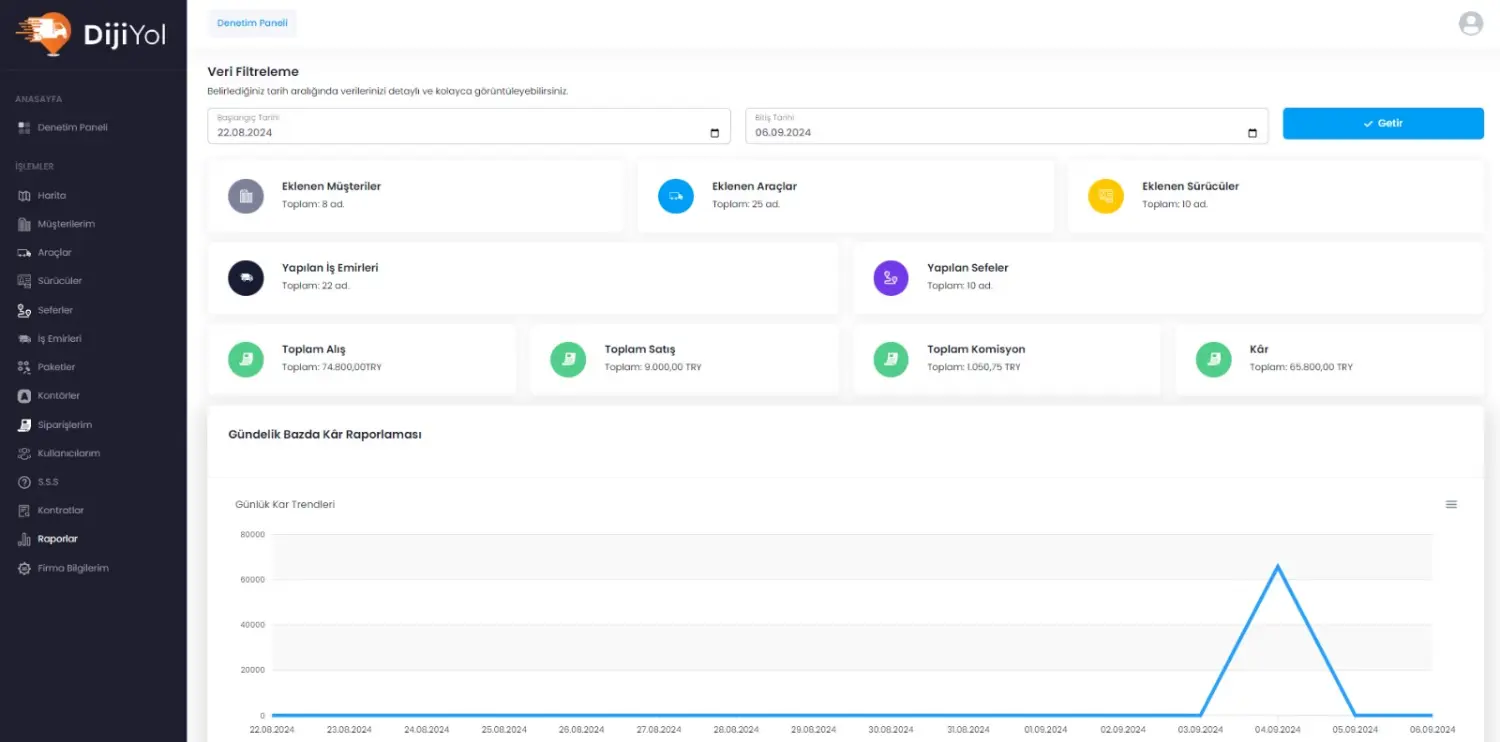The height and width of the screenshot is (742, 1500).
Task: Click the Eklenen Müşteriler building icon
Action: pyautogui.click(x=246, y=196)
